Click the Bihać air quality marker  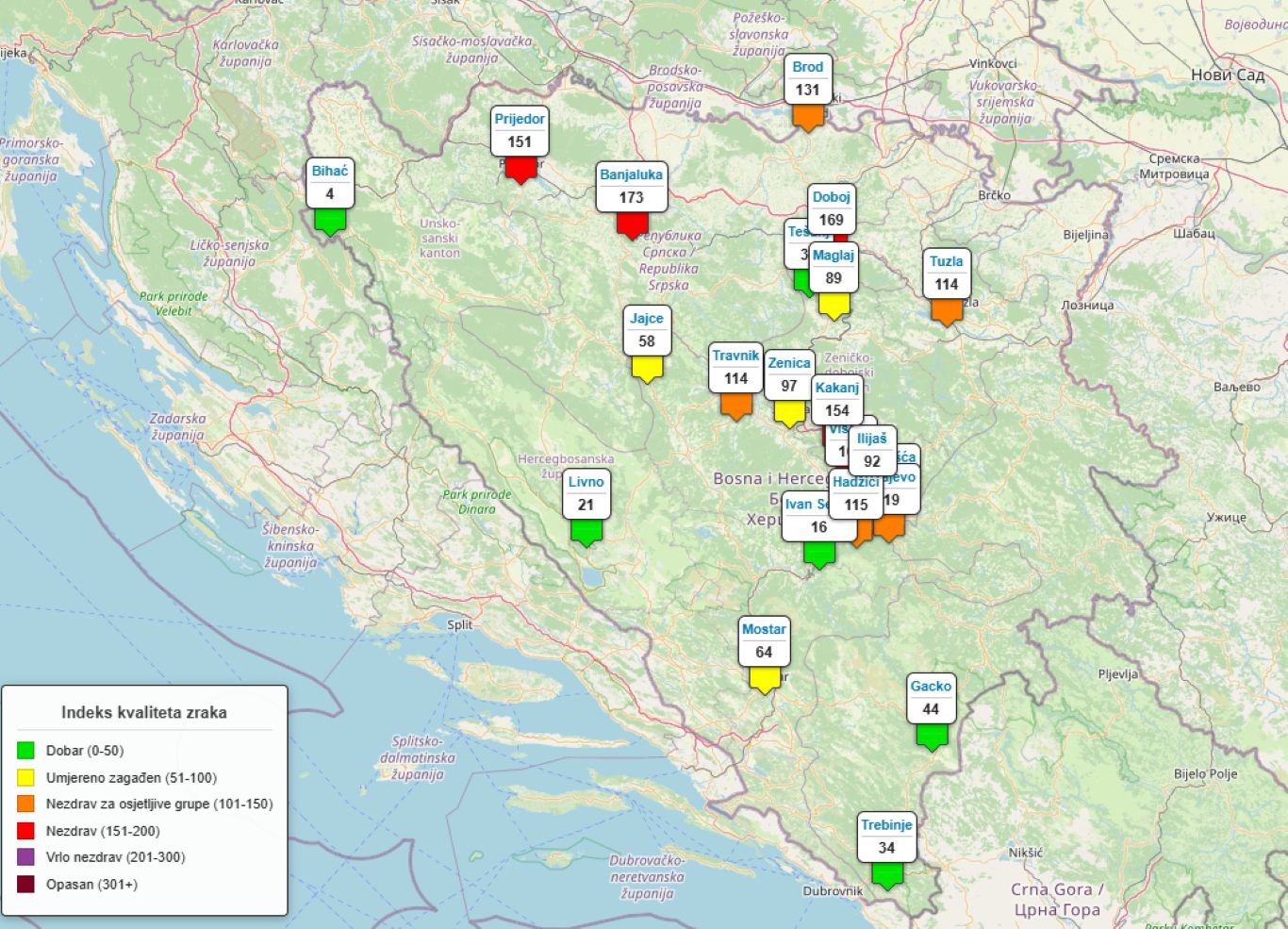330,184
